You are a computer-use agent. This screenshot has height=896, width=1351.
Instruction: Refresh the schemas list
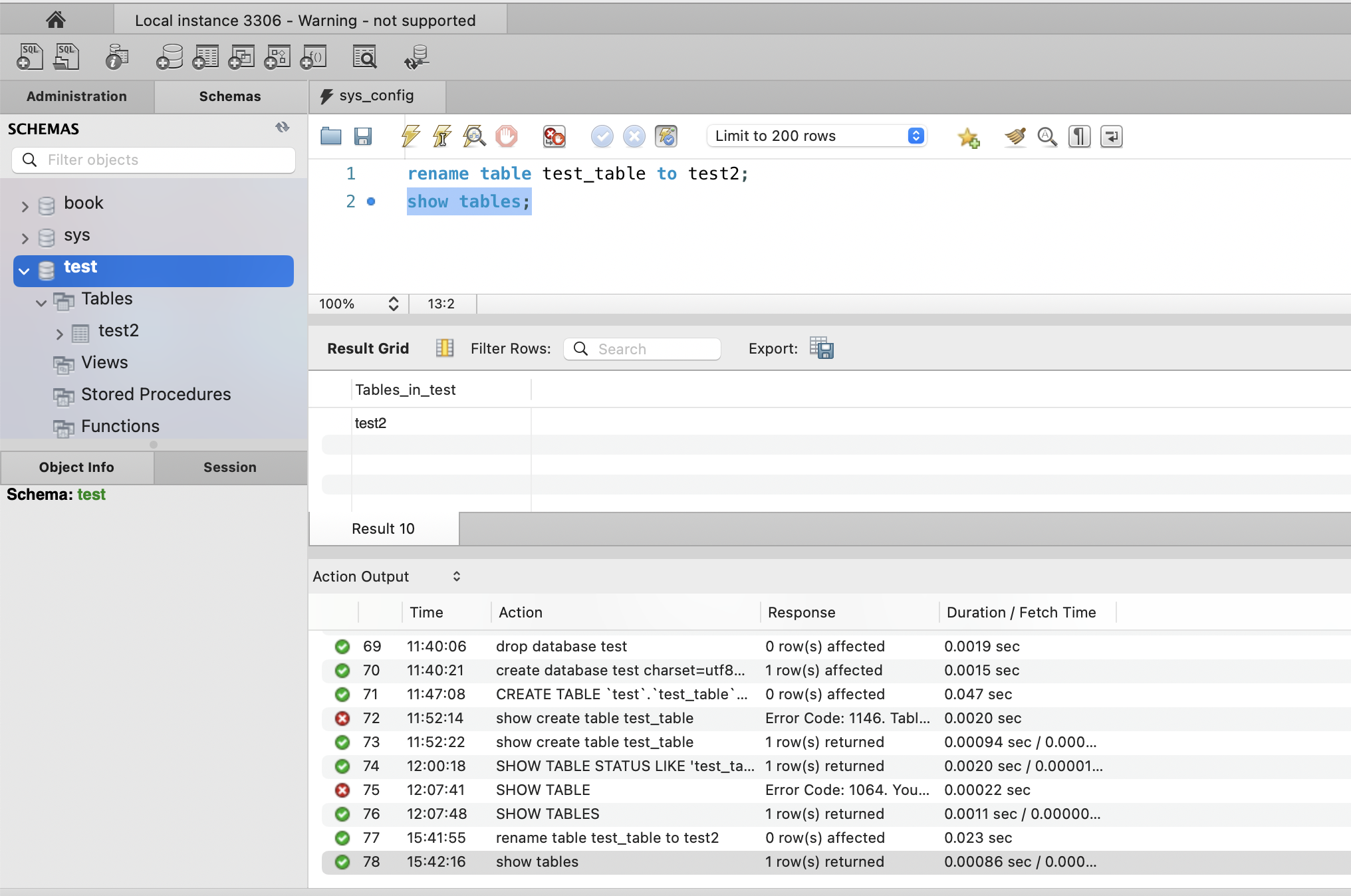pyautogui.click(x=282, y=128)
